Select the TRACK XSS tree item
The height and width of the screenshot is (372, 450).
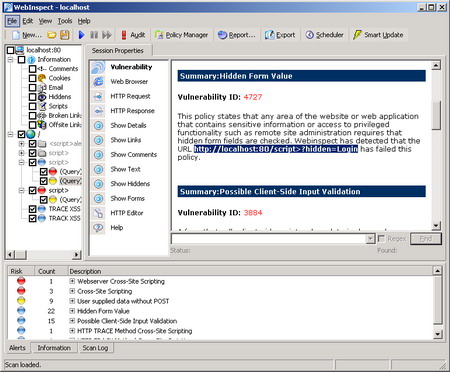coord(65,218)
